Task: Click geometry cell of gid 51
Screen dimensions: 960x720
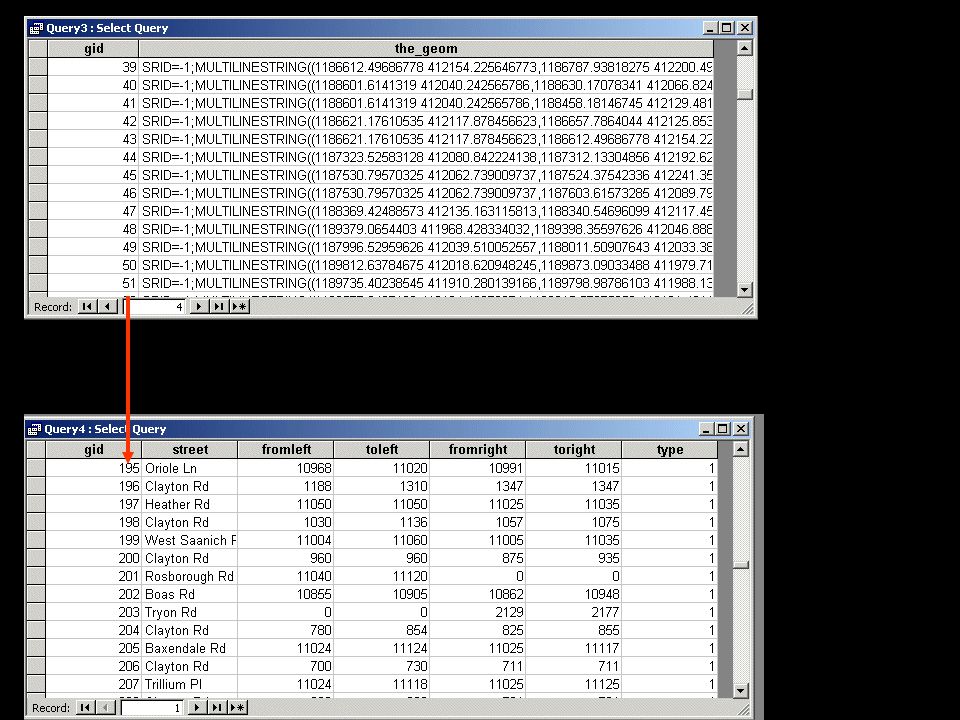Action: [x=426, y=283]
